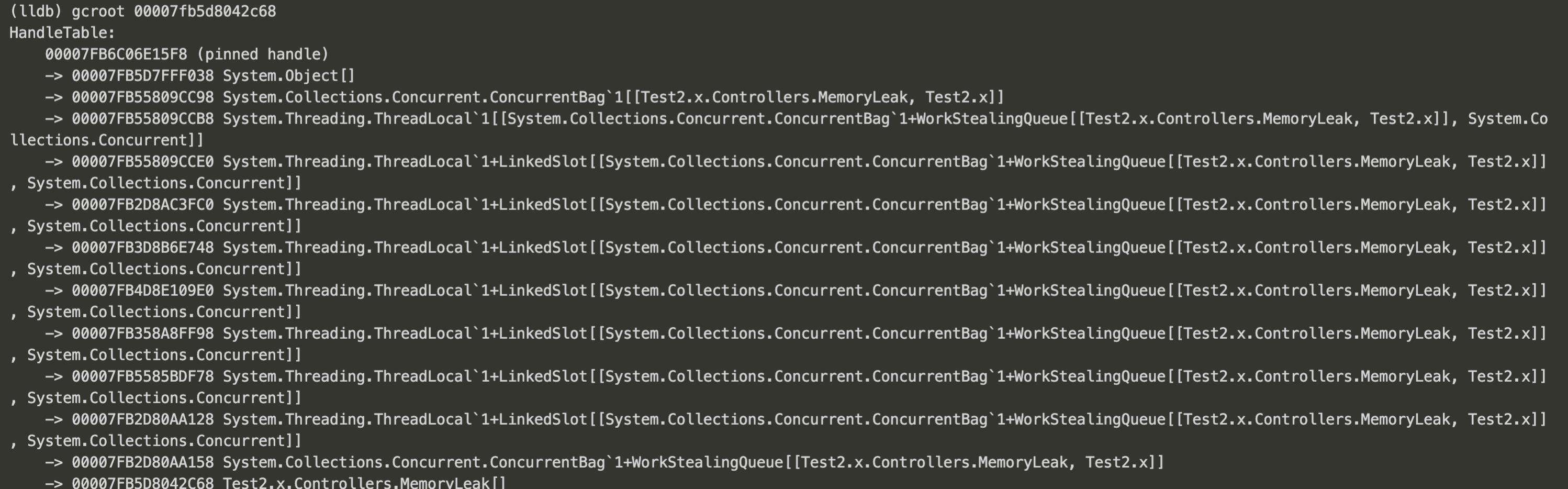Click final MemoryLeak[] address 00007FB5D8042C68
This screenshot has height=489, width=1568.
[143, 483]
